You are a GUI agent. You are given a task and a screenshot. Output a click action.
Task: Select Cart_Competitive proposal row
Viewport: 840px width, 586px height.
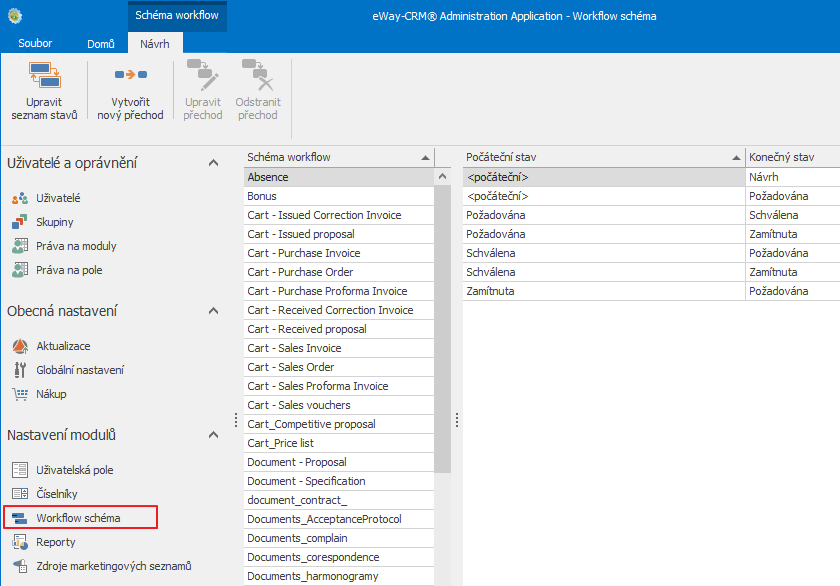(x=339, y=424)
